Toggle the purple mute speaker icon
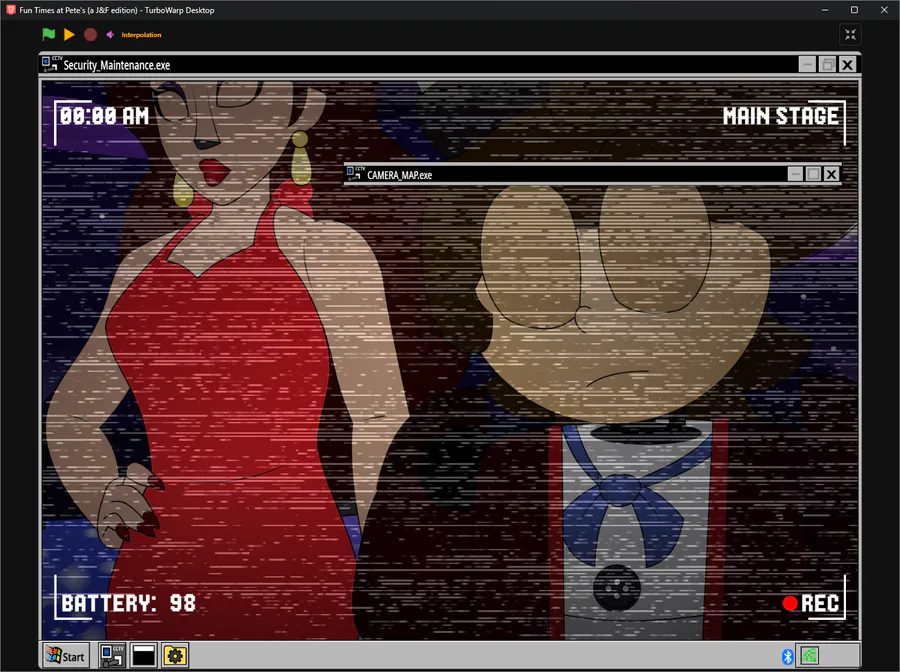This screenshot has width=900, height=672. (110, 34)
